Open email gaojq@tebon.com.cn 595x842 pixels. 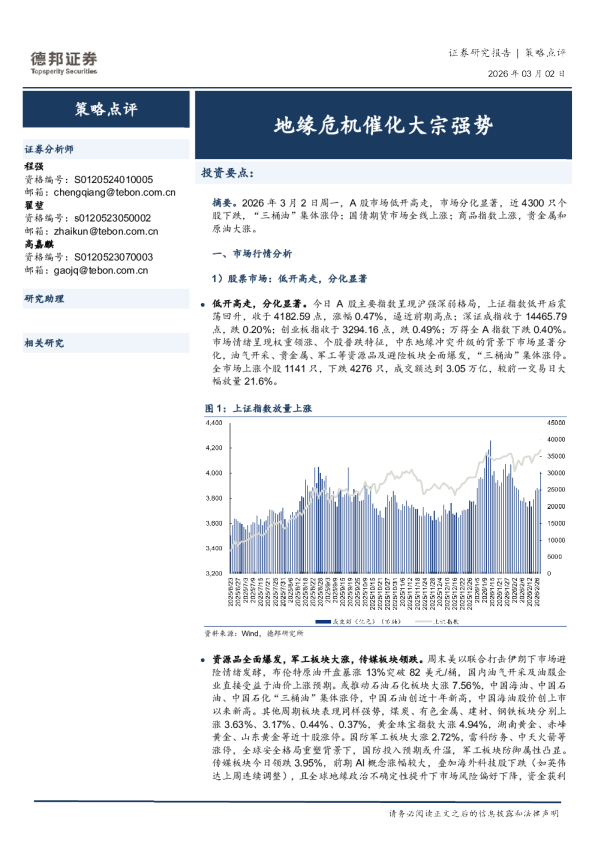click(100, 270)
